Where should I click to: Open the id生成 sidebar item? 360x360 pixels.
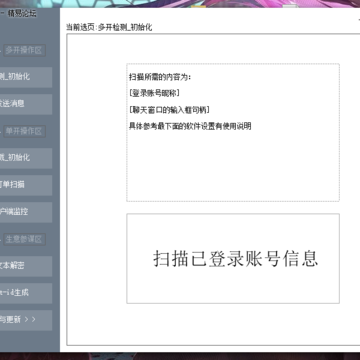[x=26, y=293]
